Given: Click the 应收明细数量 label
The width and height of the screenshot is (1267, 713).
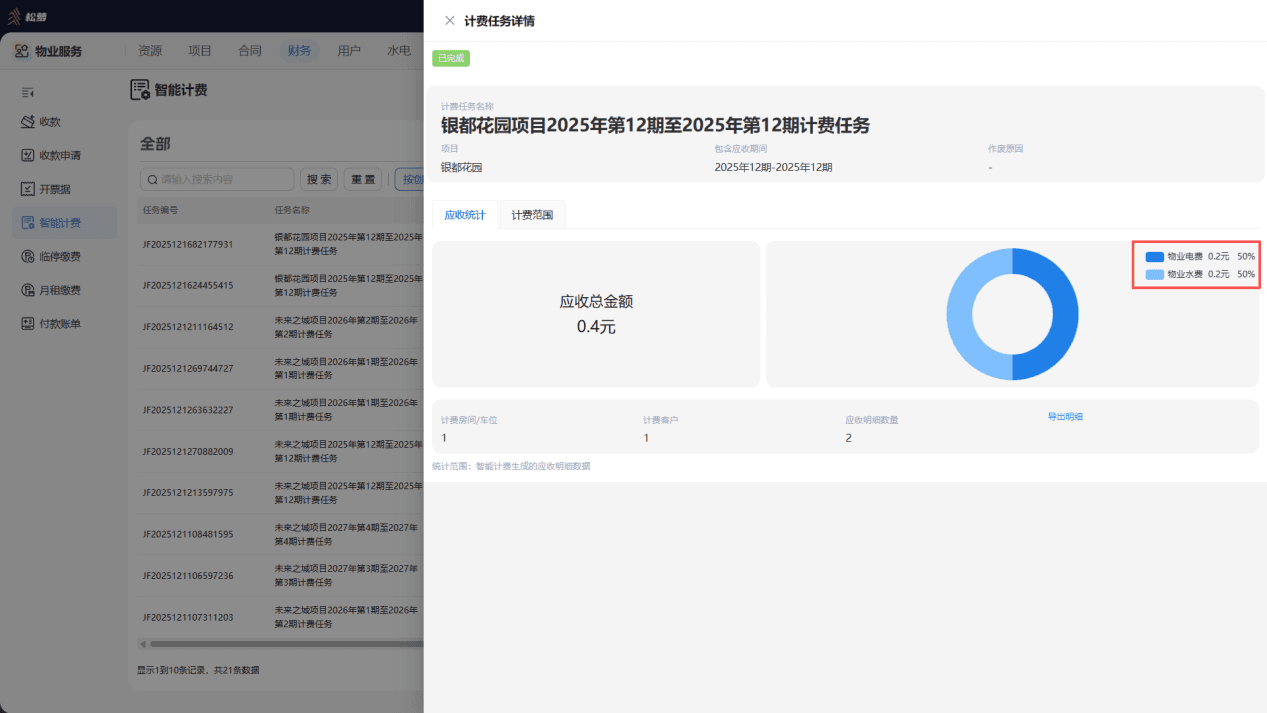Looking at the screenshot, I should coord(872,420).
